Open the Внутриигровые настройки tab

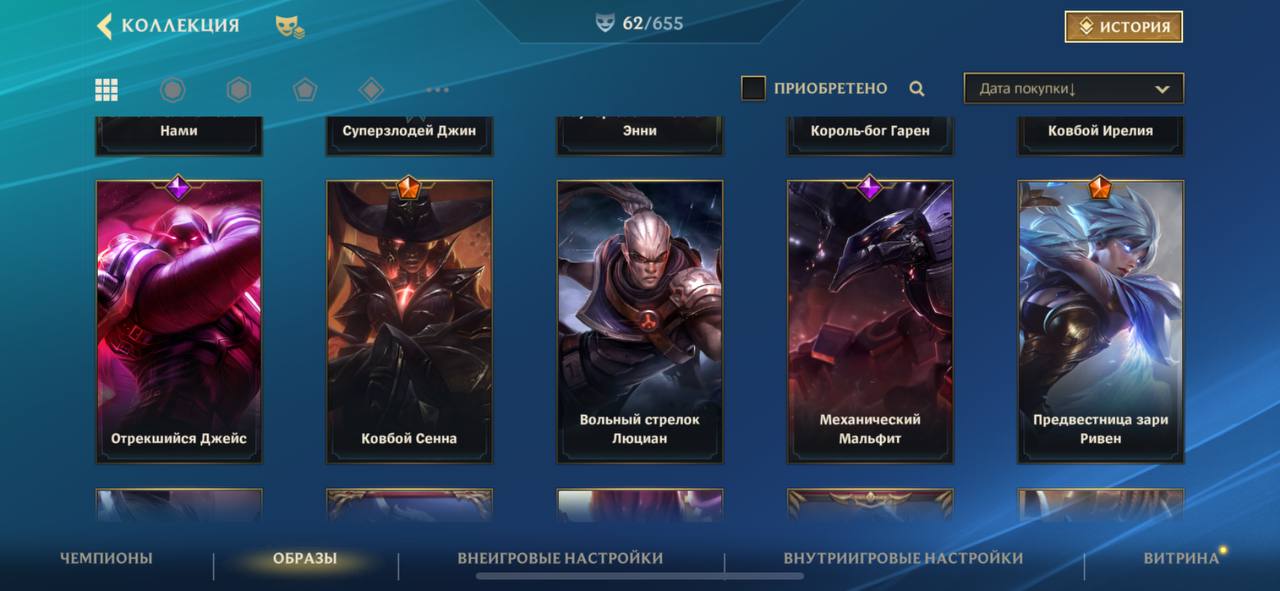click(x=903, y=558)
